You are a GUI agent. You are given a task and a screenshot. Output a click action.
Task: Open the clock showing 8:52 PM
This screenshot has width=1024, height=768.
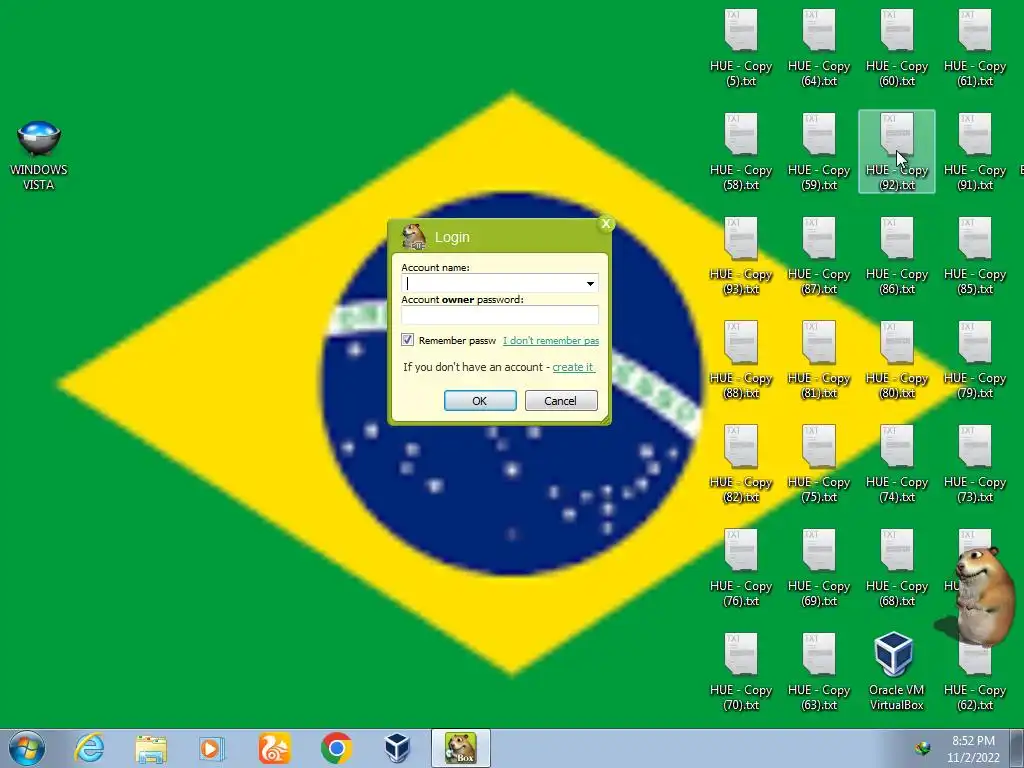(973, 748)
